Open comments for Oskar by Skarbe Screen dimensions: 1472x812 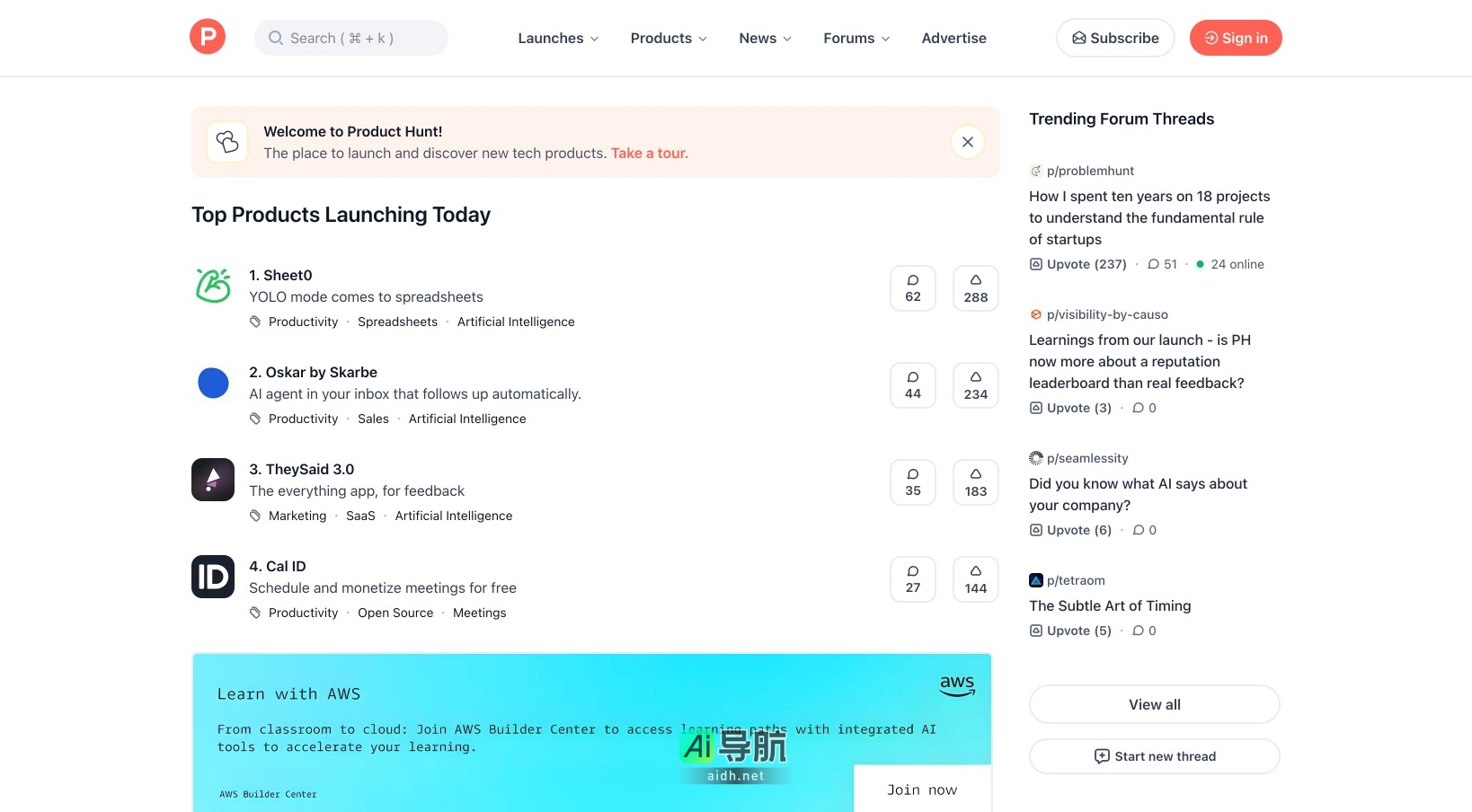tap(912, 385)
